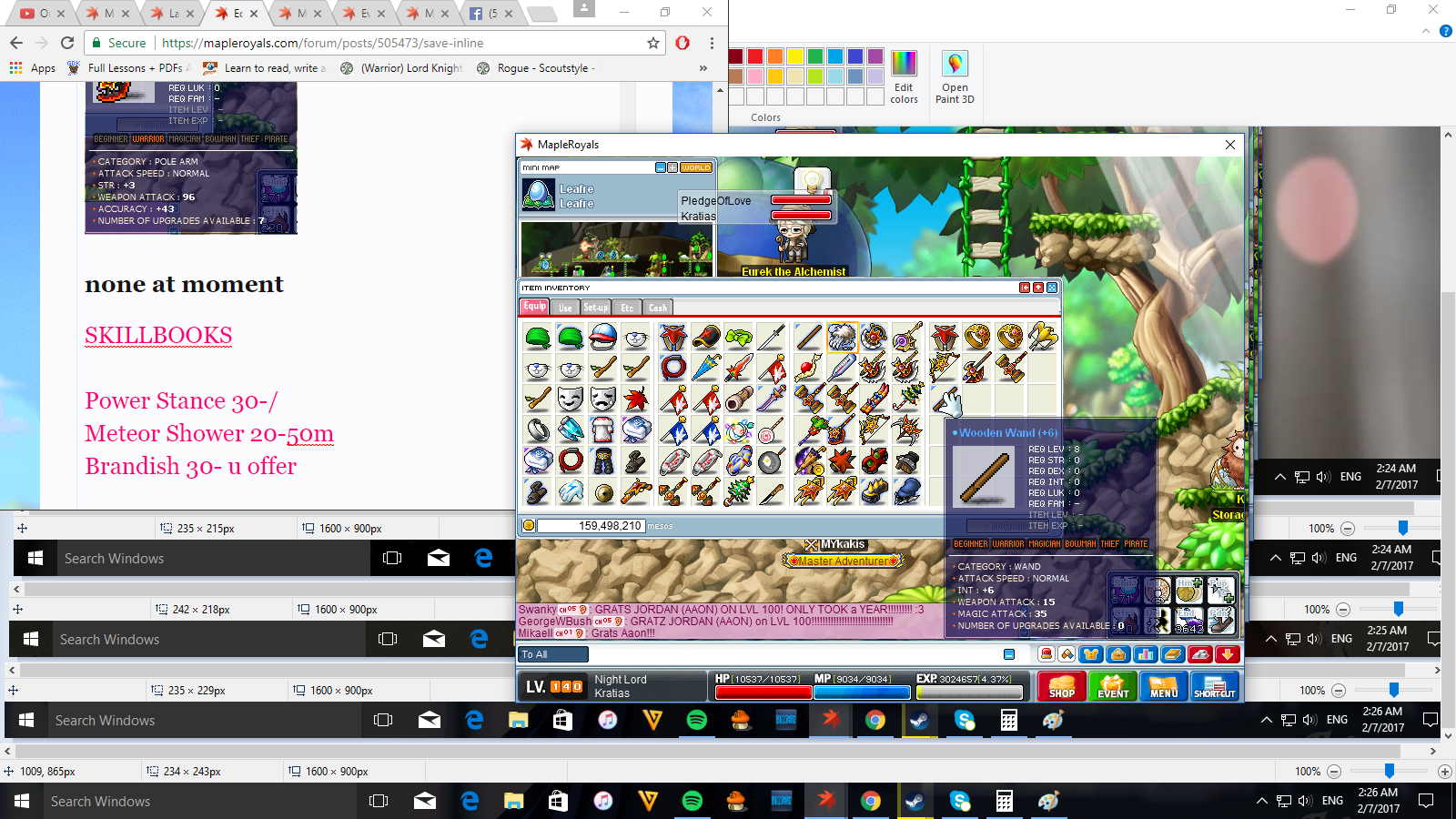Click the Chrome address bar URL
The image size is (1456, 819).
pyautogui.click(x=323, y=43)
